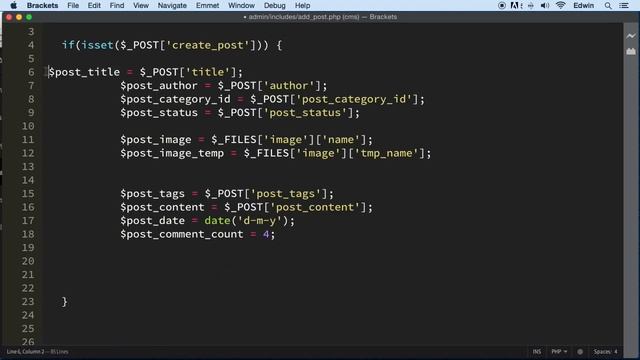This screenshot has height=360, width=640.
Task: Open the View menu
Action: [x=141, y=5]
